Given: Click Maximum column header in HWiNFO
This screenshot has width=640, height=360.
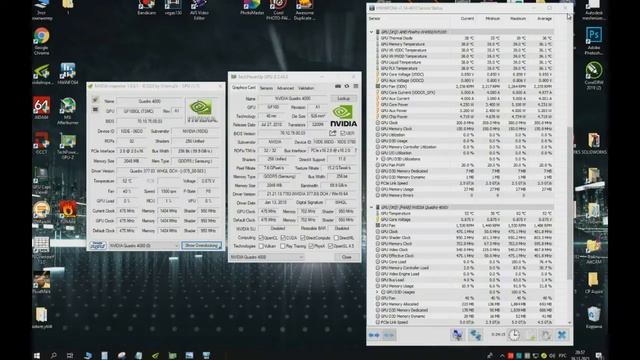Looking at the screenshot, I should 518,19.
